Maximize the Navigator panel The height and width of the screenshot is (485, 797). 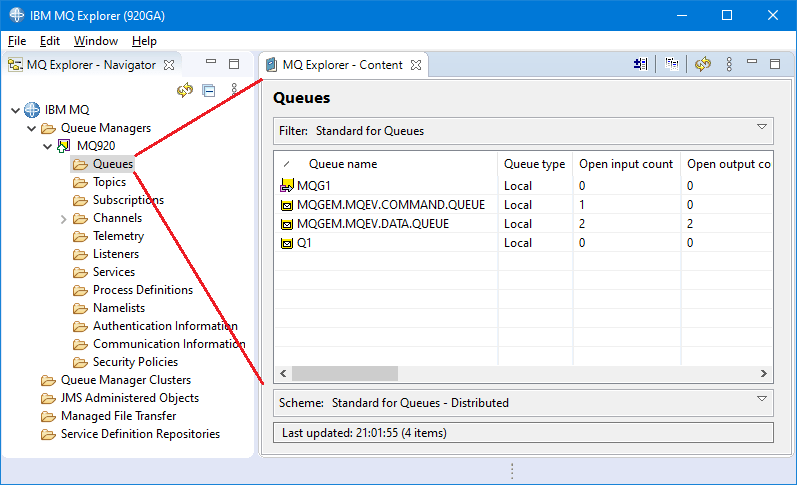tap(234, 64)
